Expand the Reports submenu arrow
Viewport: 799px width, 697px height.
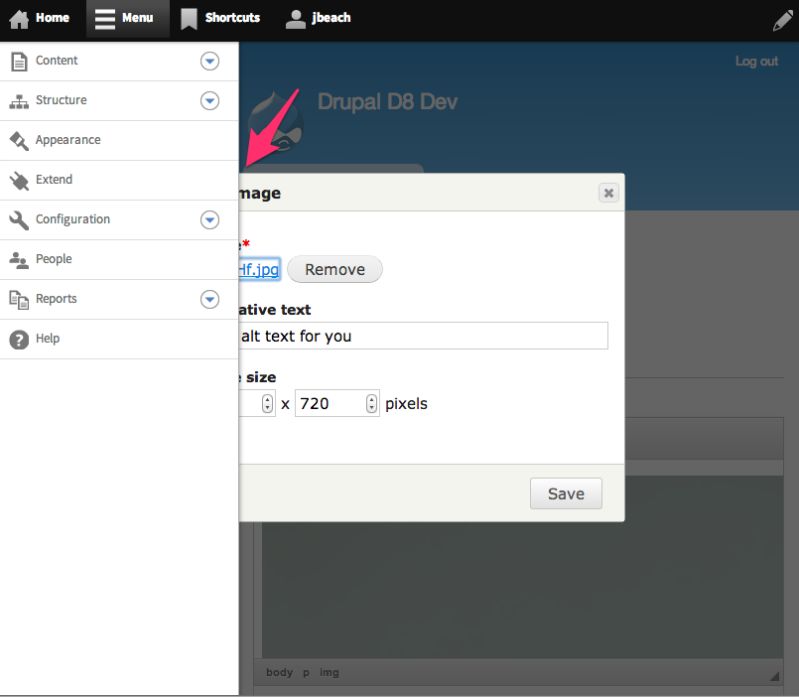coord(209,300)
